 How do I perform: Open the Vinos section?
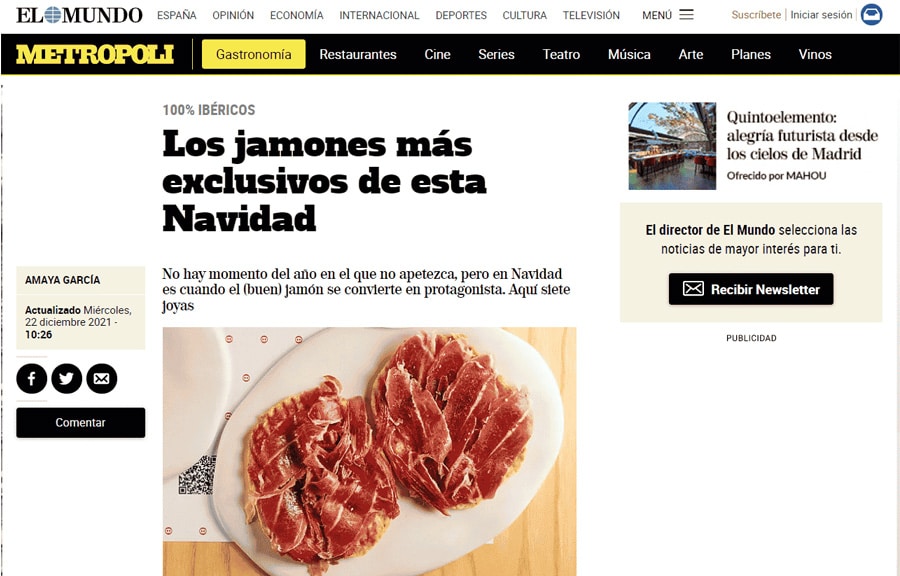[x=815, y=55]
